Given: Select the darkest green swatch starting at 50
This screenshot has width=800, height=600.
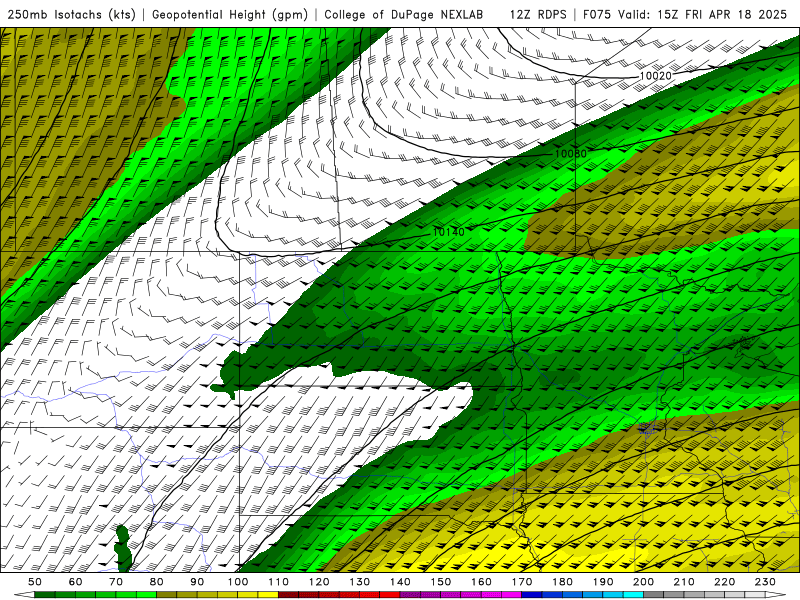Looking at the screenshot, I should pyautogui.click(x=44, y=595).
